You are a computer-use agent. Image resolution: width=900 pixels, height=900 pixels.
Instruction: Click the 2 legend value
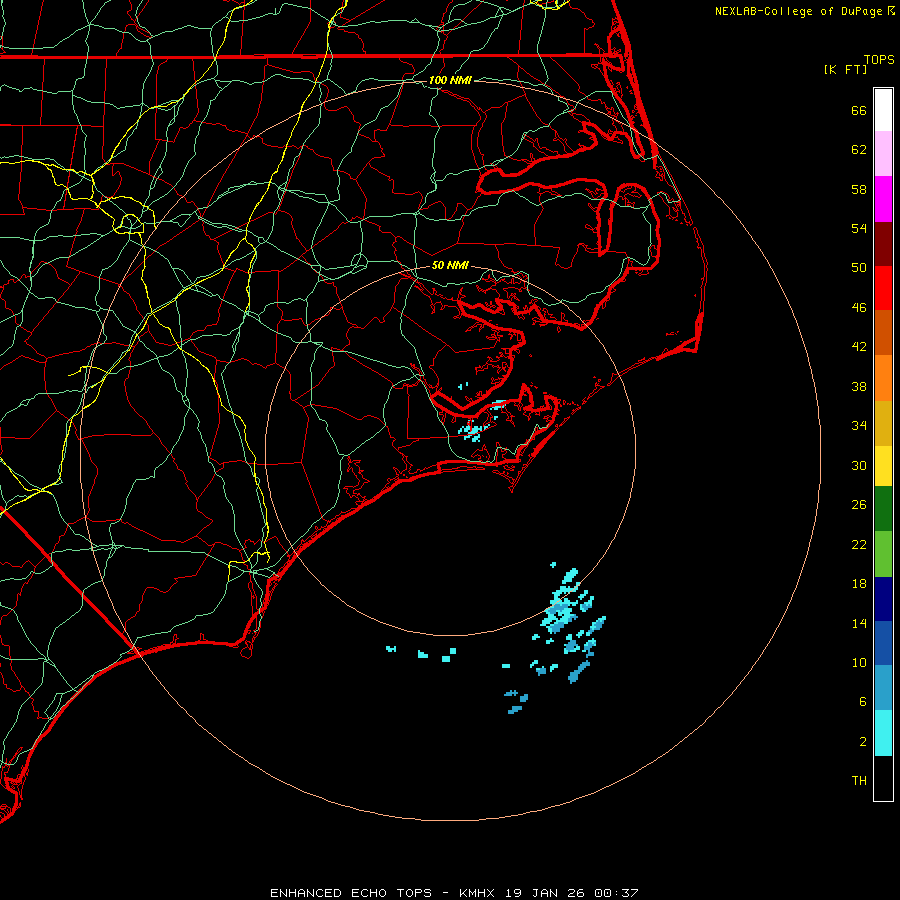(863, 742)
